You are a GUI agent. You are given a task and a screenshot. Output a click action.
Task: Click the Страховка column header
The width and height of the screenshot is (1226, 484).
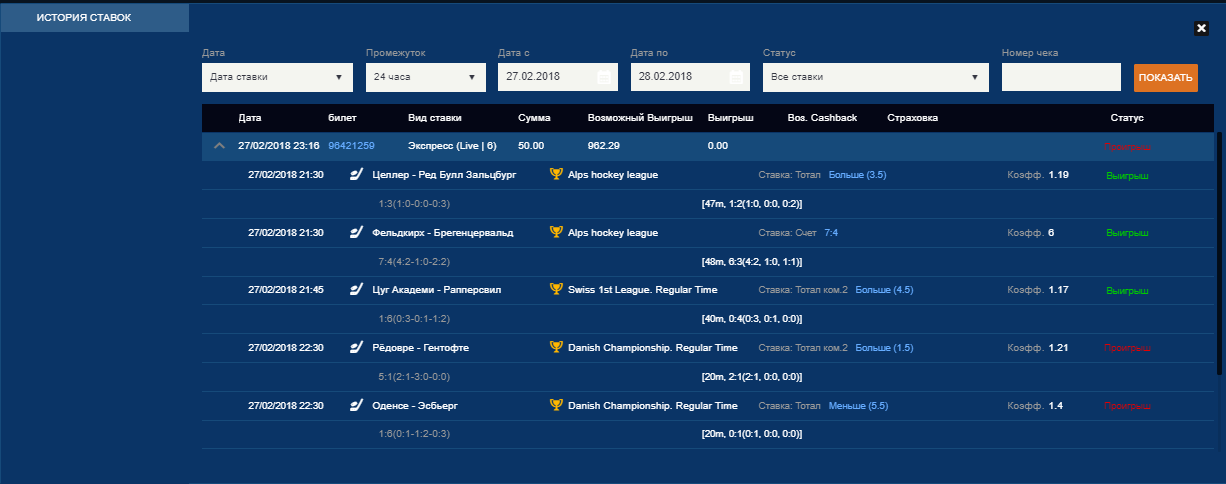point(912,118)
